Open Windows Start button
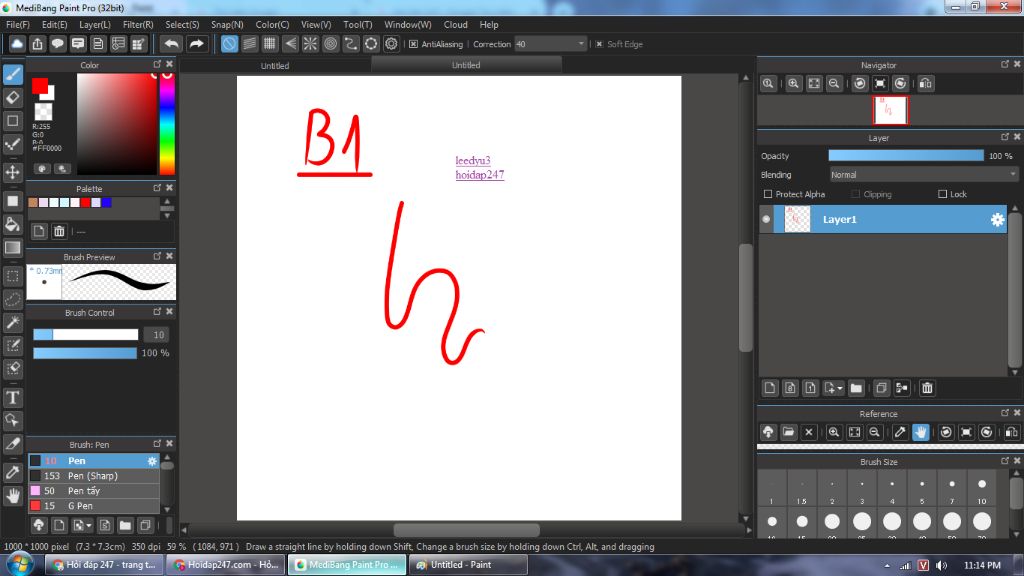The height and width of the screenshot is (576, 1024). 20,564
